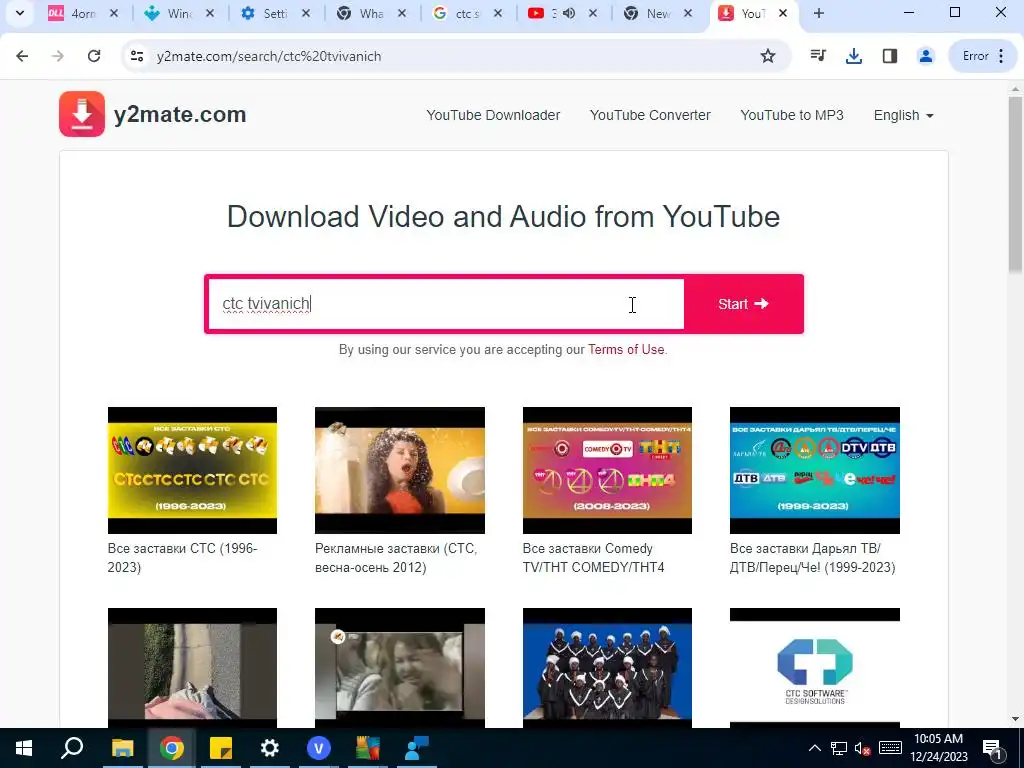1024x768 pixels.
Task: Toggle the Chrome side panel
Action: (x=889, y=56)
